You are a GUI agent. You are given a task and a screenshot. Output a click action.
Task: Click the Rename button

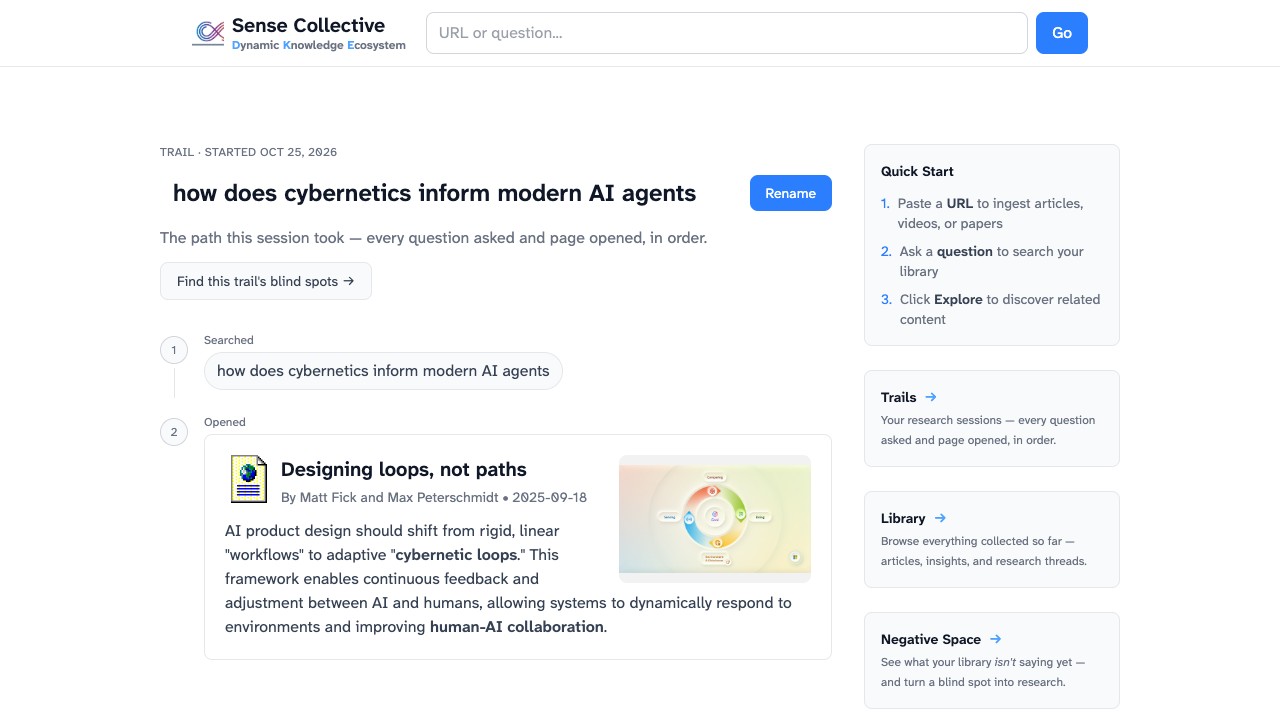[791, 193]
